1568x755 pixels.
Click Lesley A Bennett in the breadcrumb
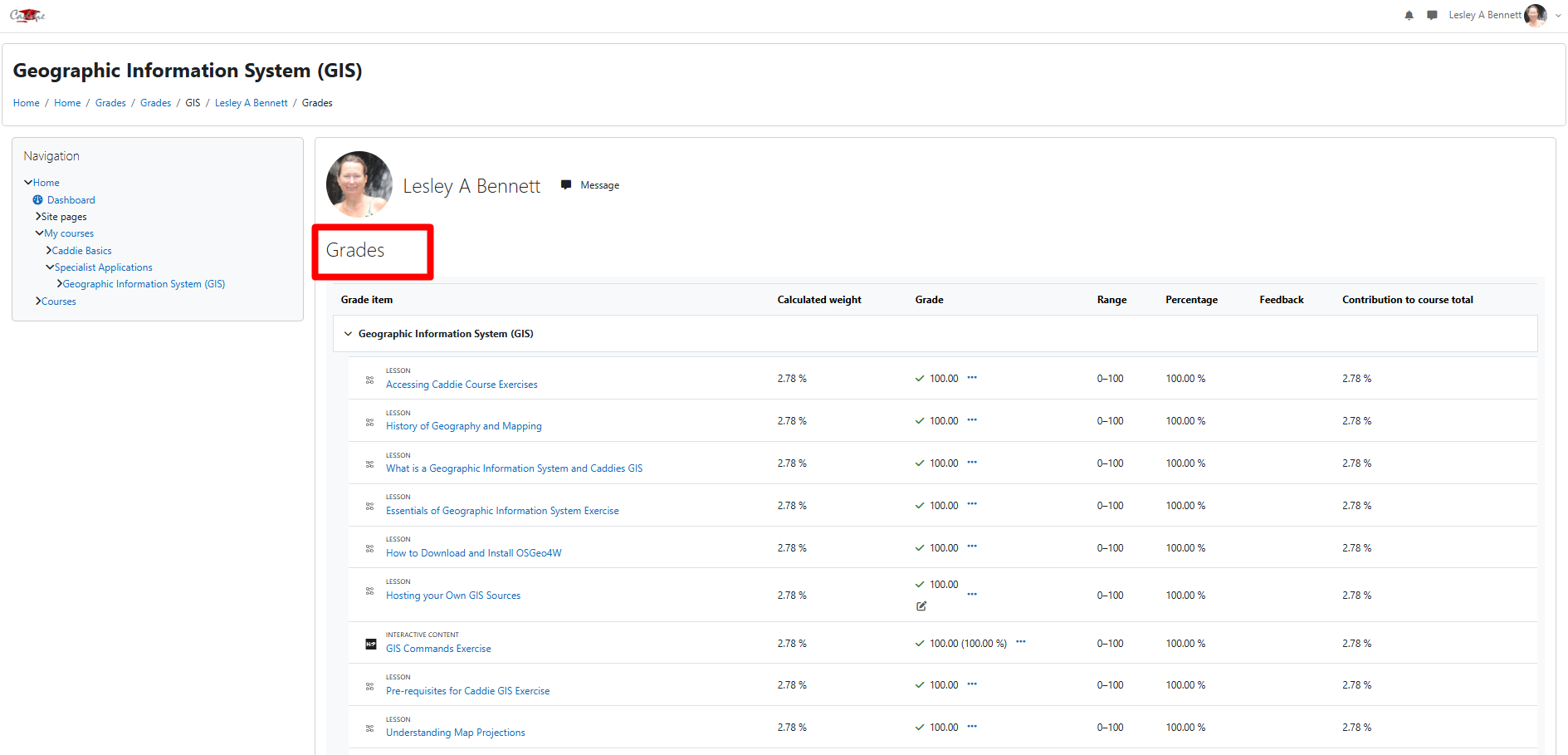[251, 103]
